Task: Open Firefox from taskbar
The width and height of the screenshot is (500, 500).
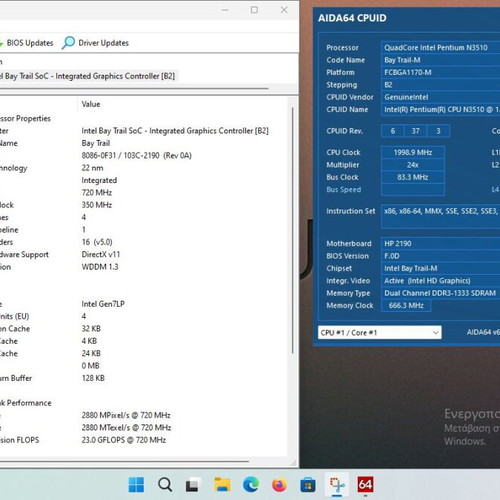Action: point(279,484)
